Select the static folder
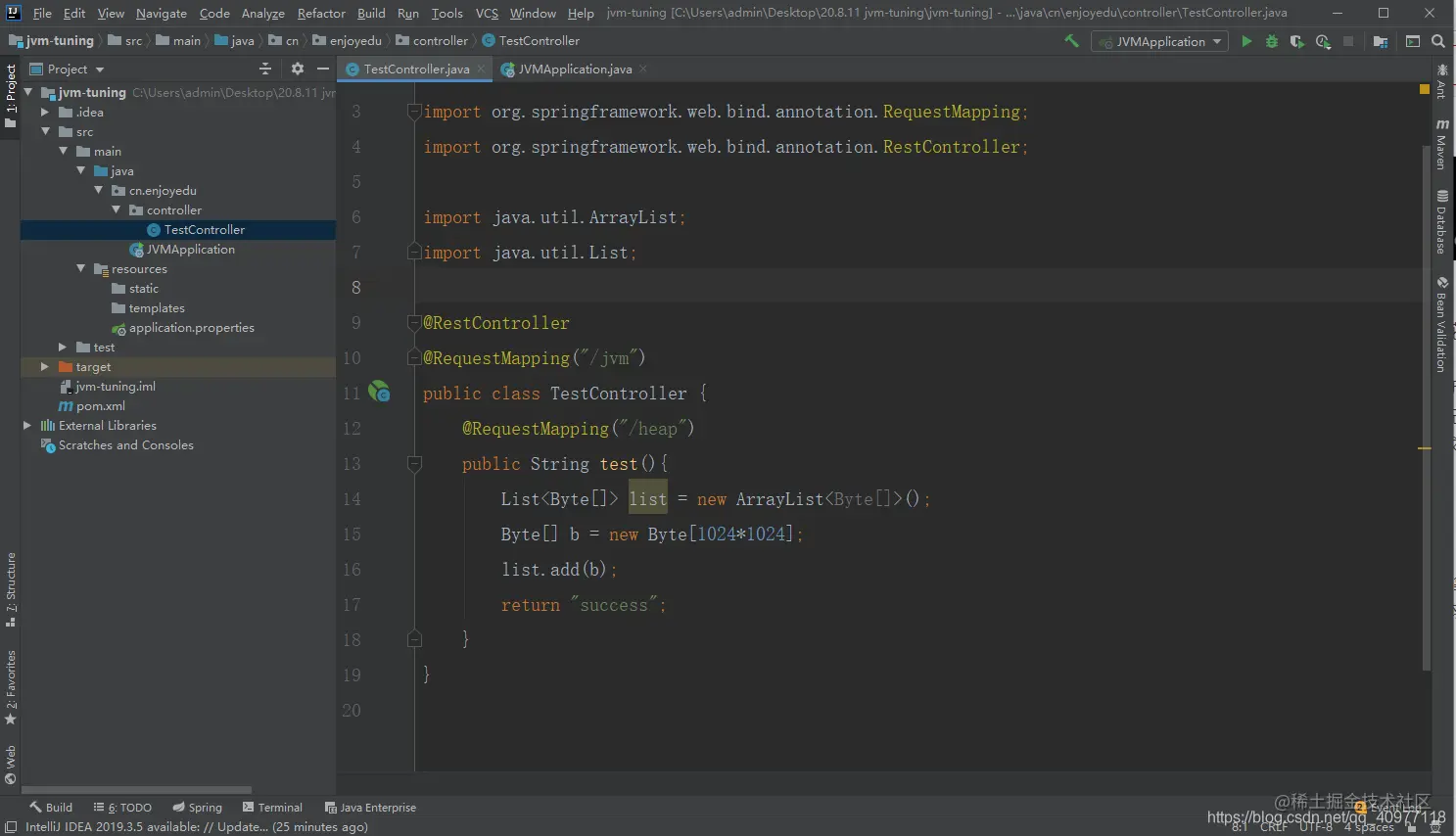The width and height of the screenshot is (1456, 836). 143,288
